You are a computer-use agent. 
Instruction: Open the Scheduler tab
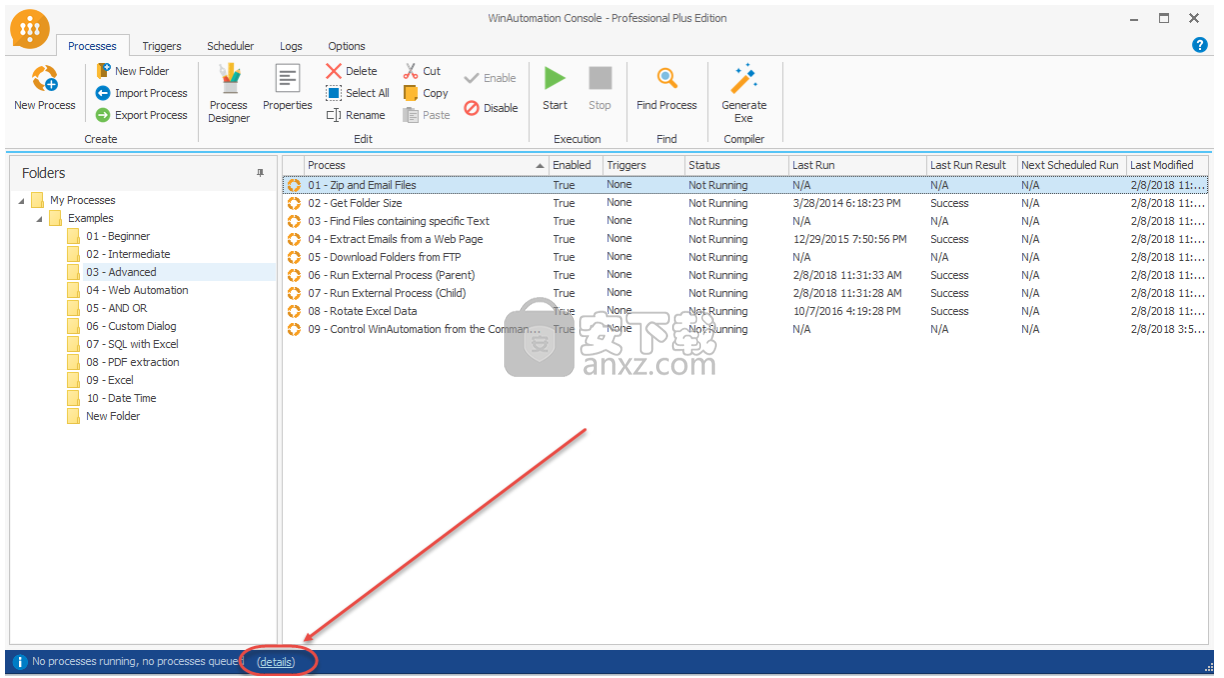point(230,46)
